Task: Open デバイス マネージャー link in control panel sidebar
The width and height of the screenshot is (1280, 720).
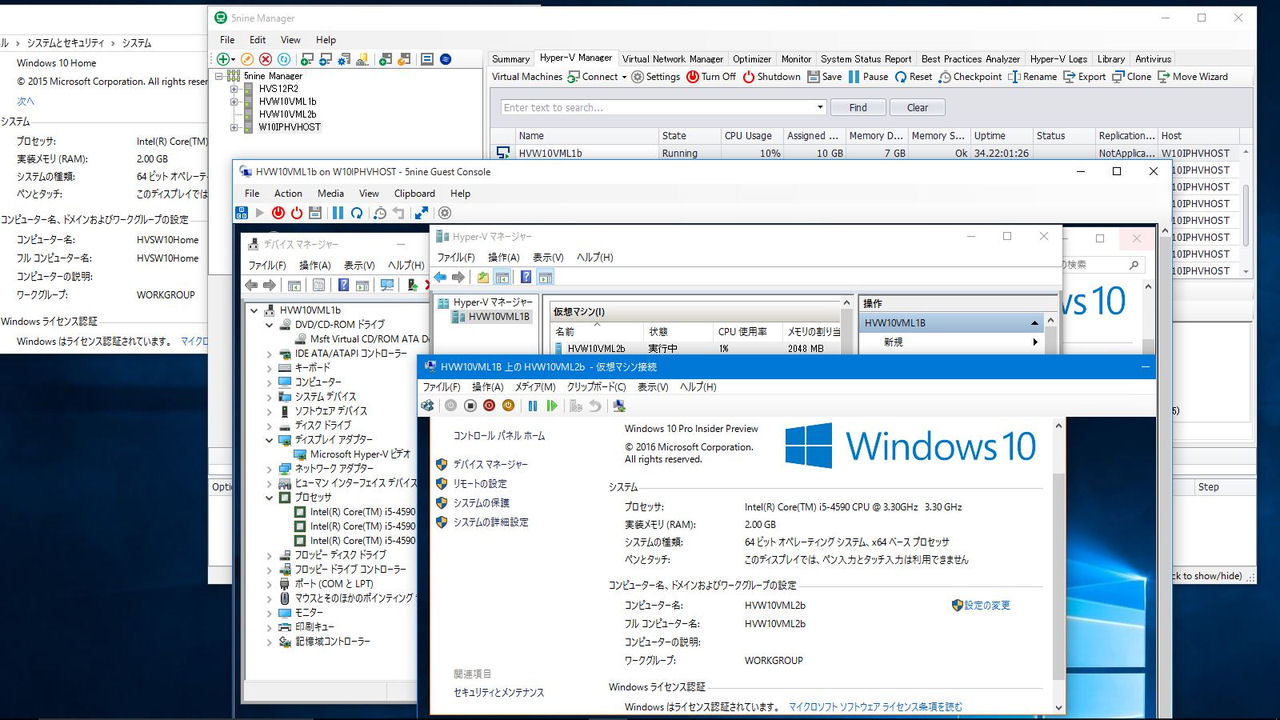Action: [x=490, y=465]
